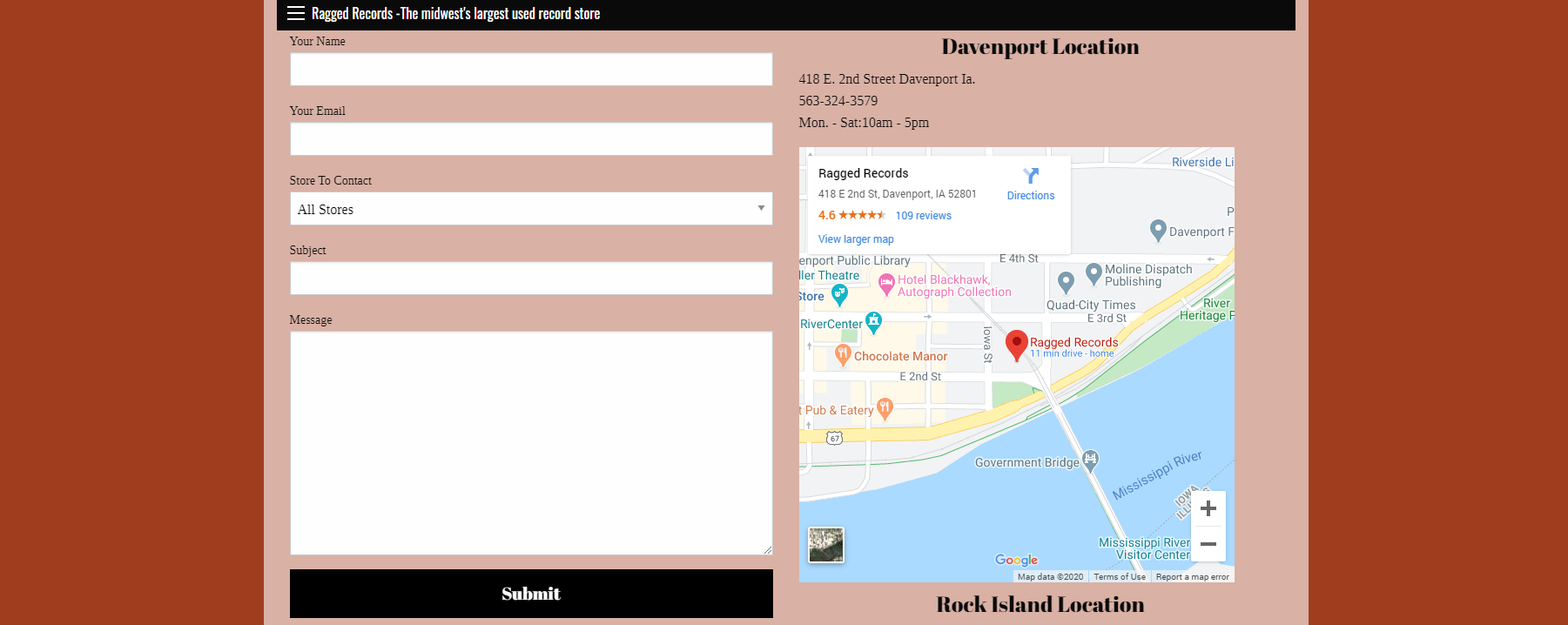Screen dimensions: 1568x625
Task: Zoom out the map with minus button
Action: (1208, 544)
